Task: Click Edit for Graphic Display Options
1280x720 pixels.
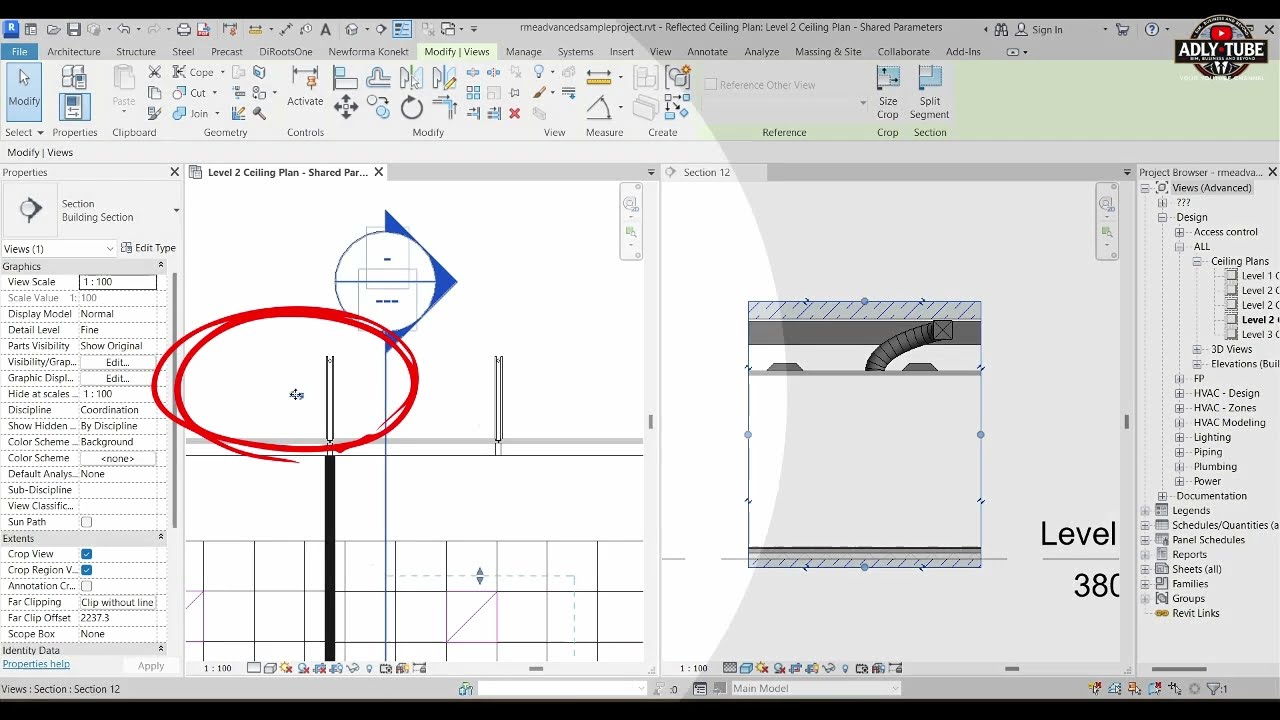Action: tap(118, 378)
